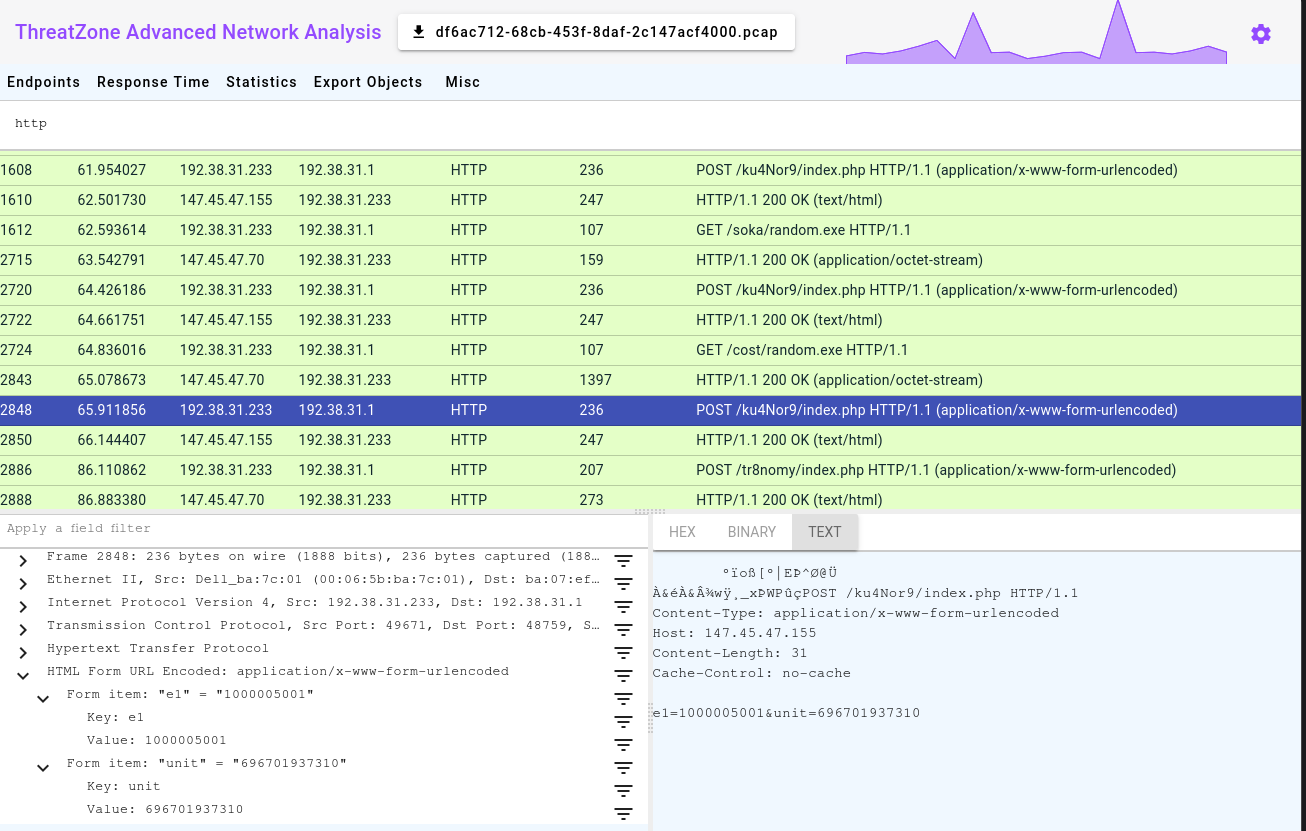Image resolution: width=1306 pixels, height=831 pixels.
Task: Select packet 2888 with length 273
Action: (651, 500)
